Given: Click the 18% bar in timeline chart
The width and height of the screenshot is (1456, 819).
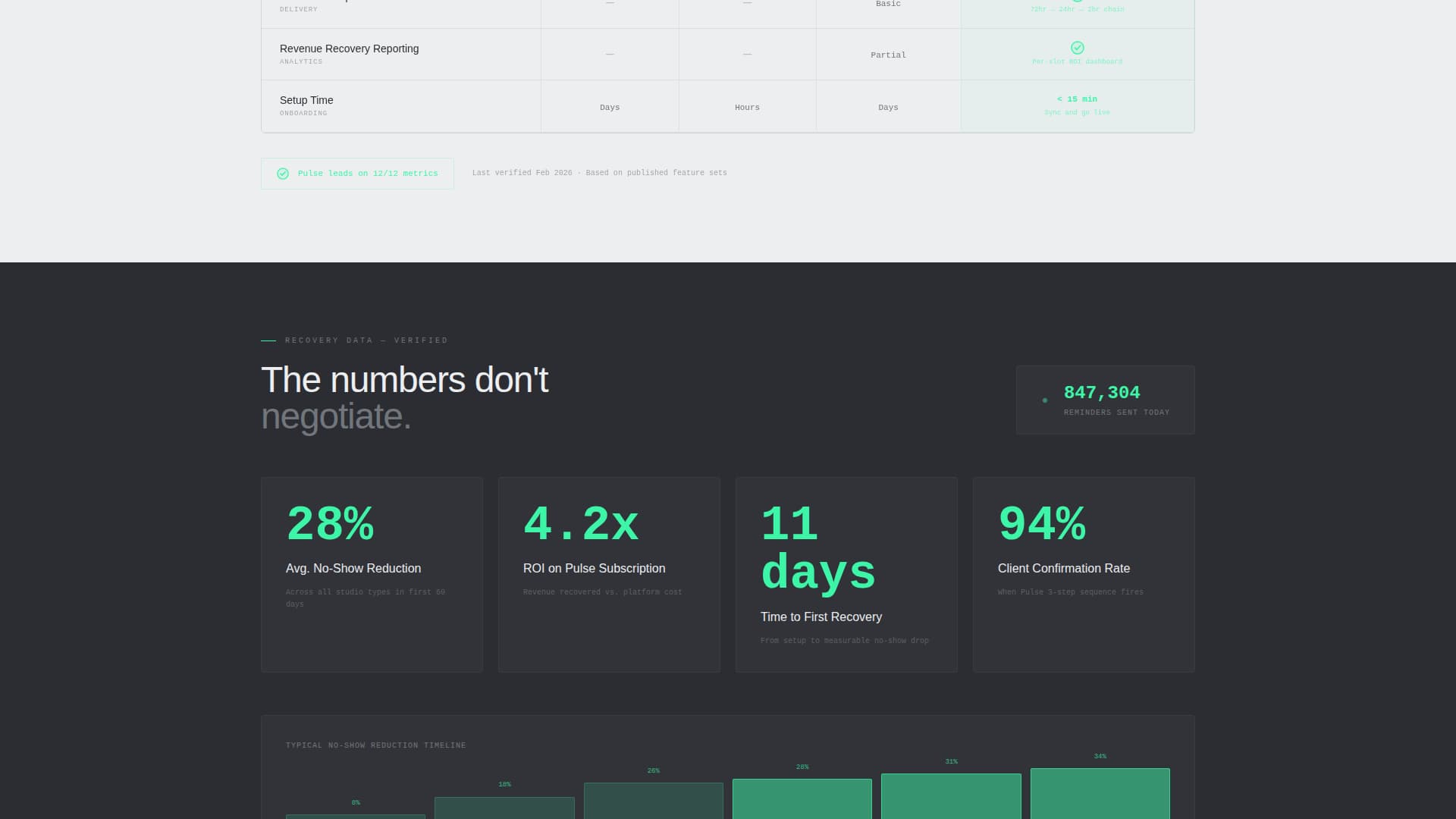Looking at the screenshot, I should (504, 808).
